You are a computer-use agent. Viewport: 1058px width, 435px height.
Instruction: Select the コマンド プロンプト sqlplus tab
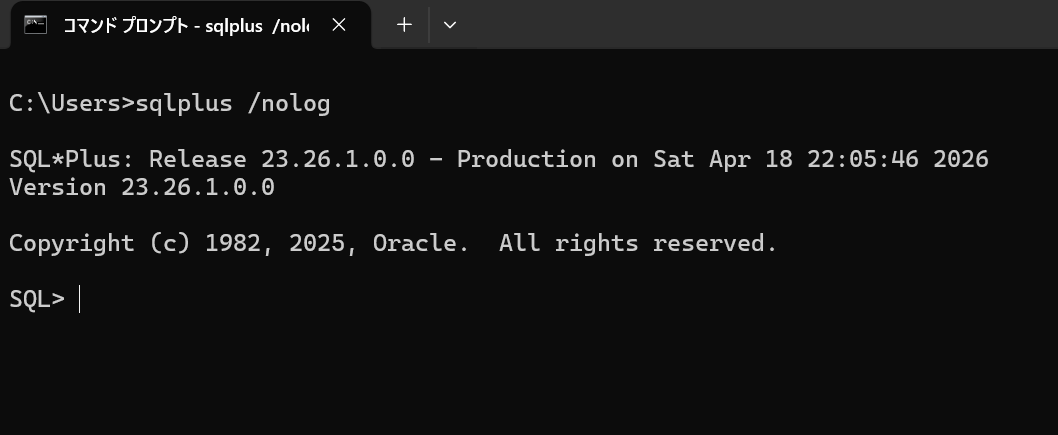click(x=185, y=25)
